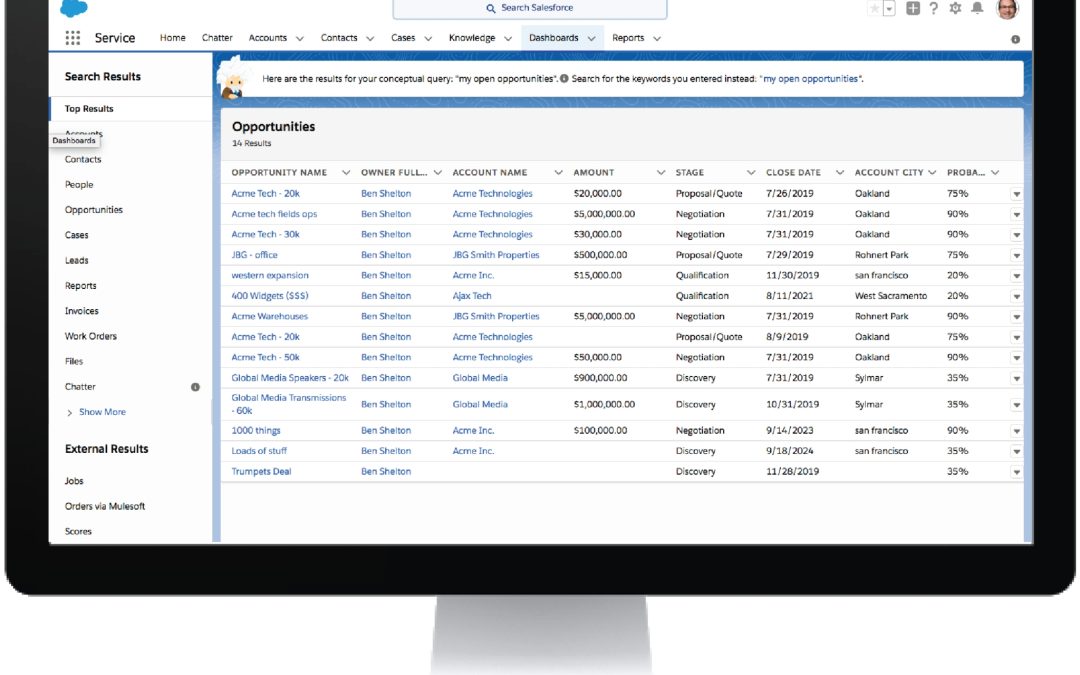Open Ajax Tech account link
This screenshot has width=1080, height=675.
472,295
